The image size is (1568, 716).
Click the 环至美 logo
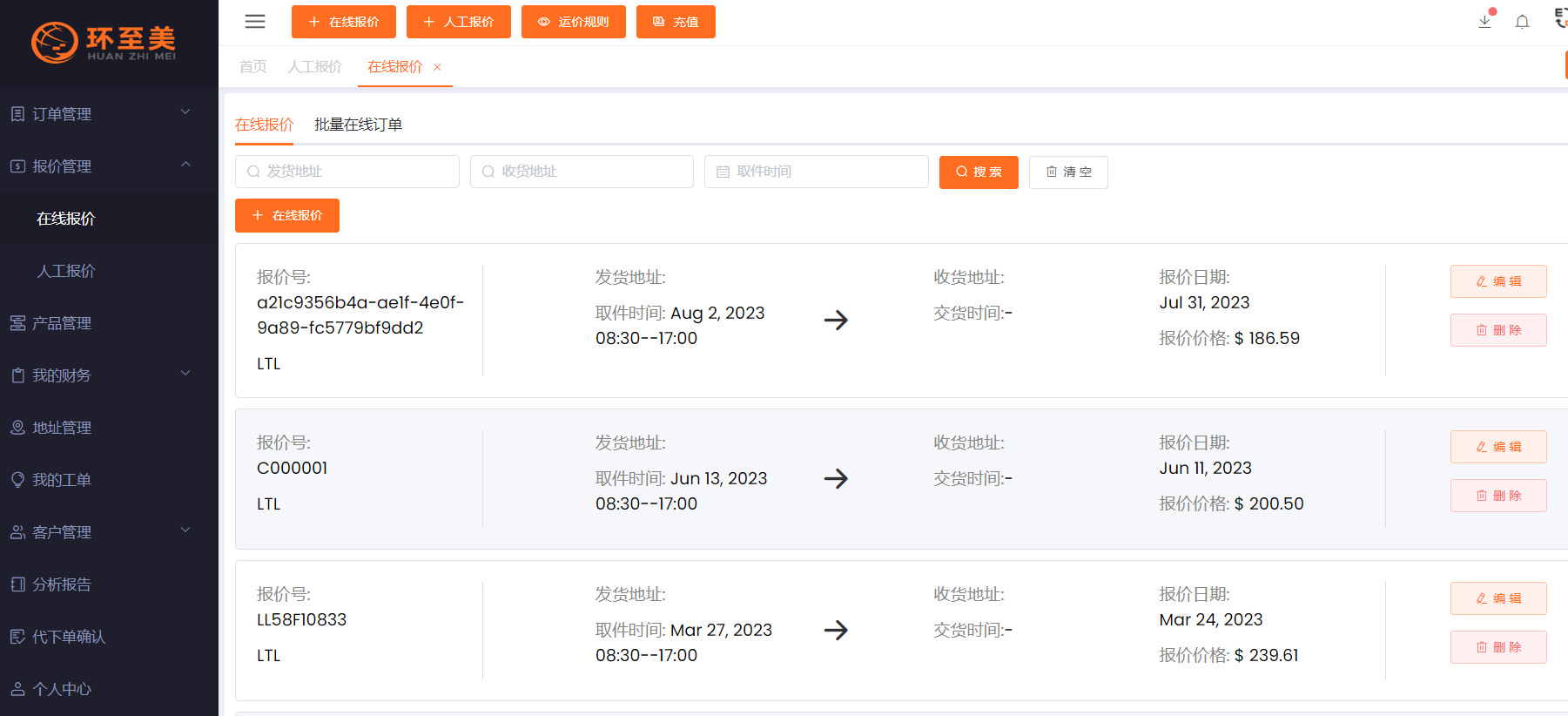tap(104, 42)
